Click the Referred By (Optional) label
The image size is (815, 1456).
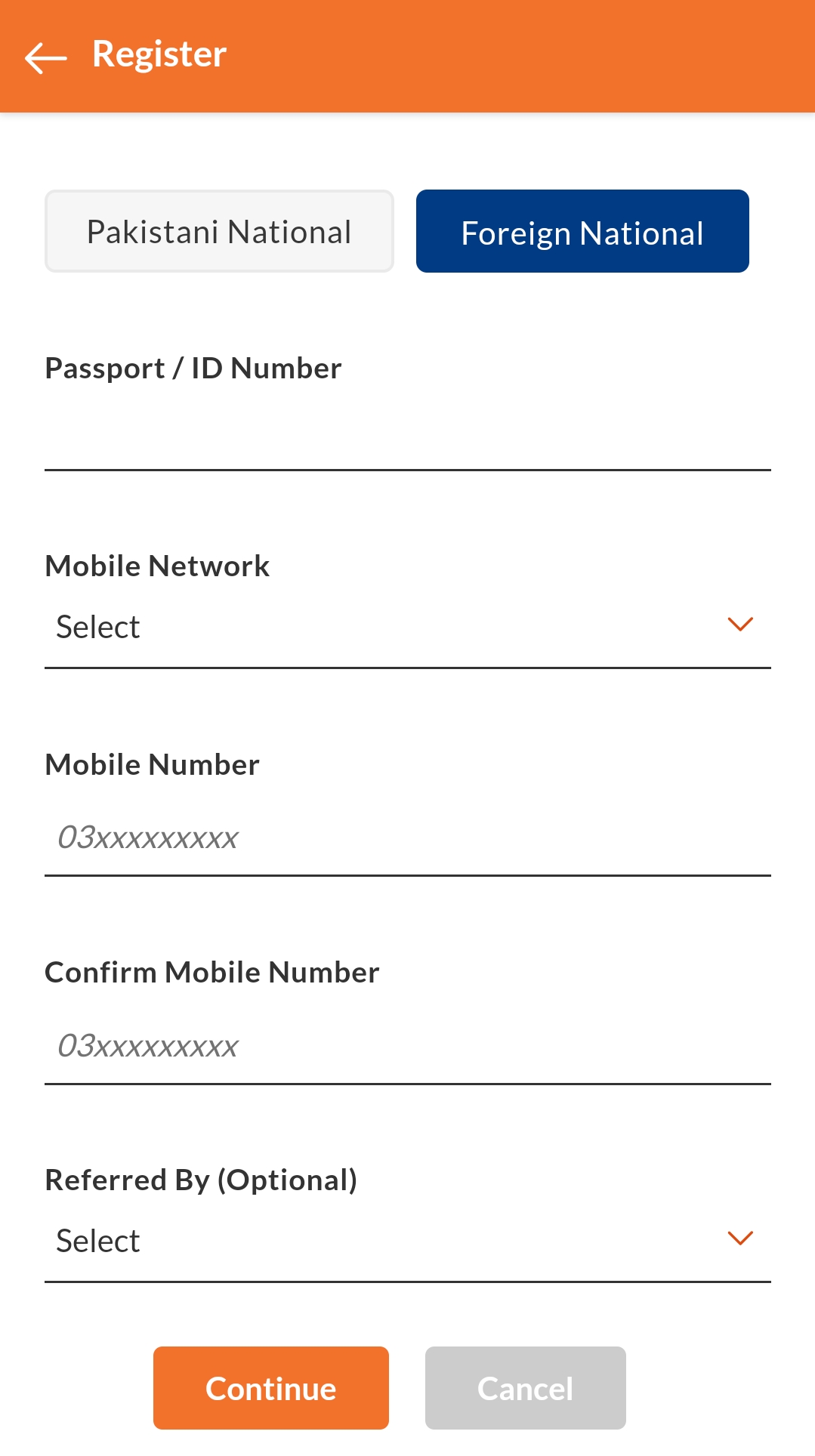coord(201,1180)
